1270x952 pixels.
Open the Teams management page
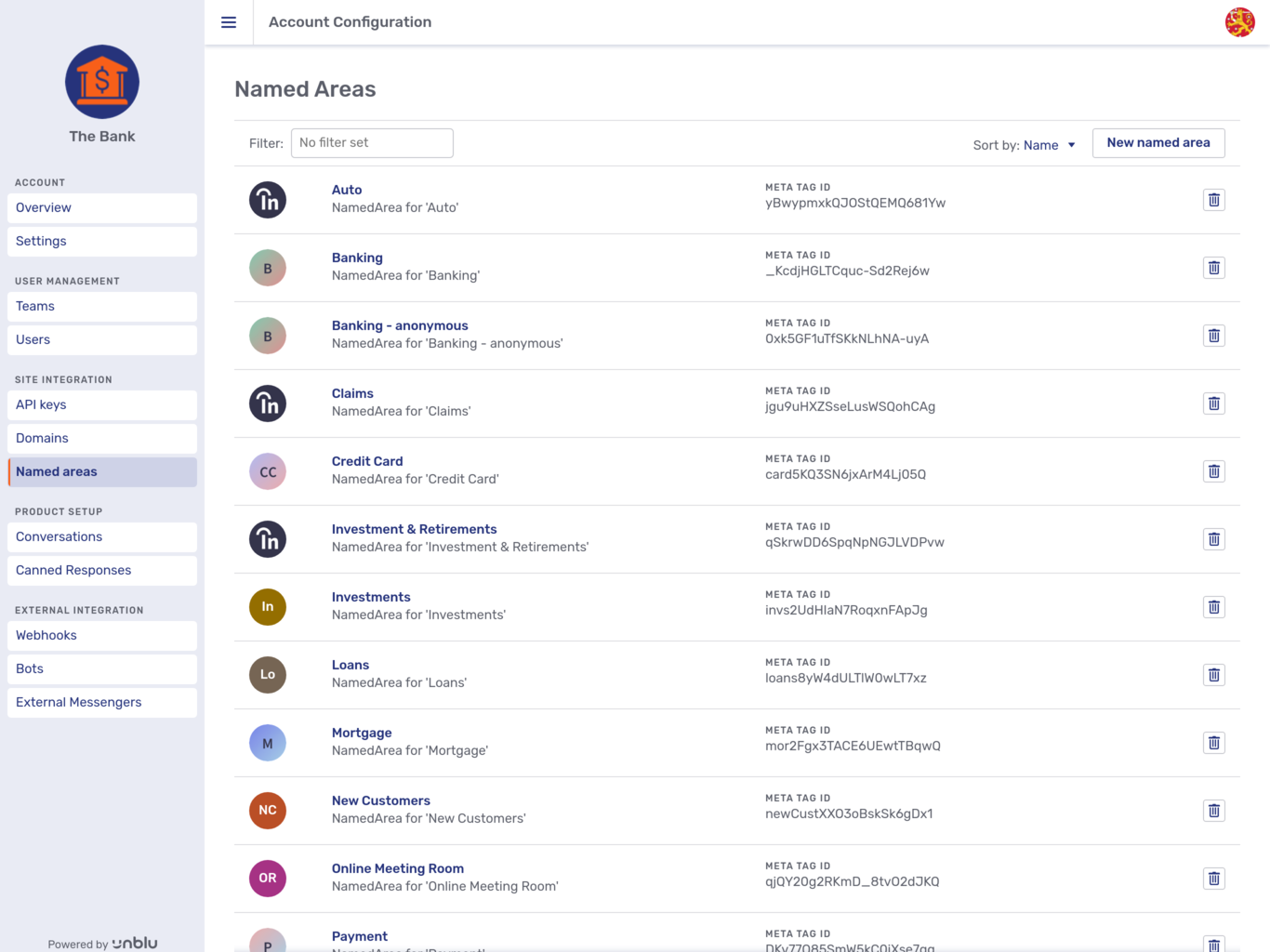click(x=102, y=307)
